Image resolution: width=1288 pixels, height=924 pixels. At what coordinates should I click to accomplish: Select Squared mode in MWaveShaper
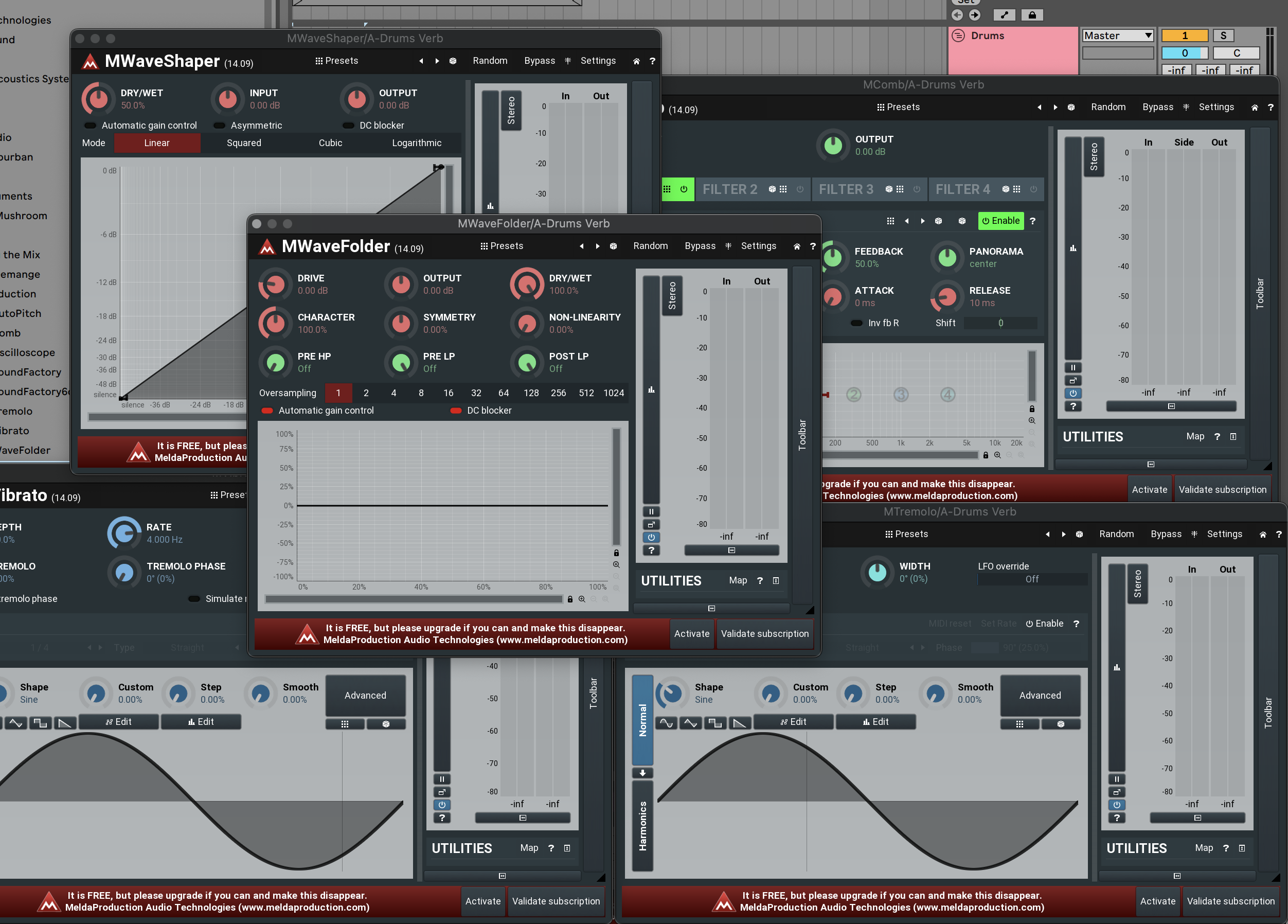click(x=244, y=143)
